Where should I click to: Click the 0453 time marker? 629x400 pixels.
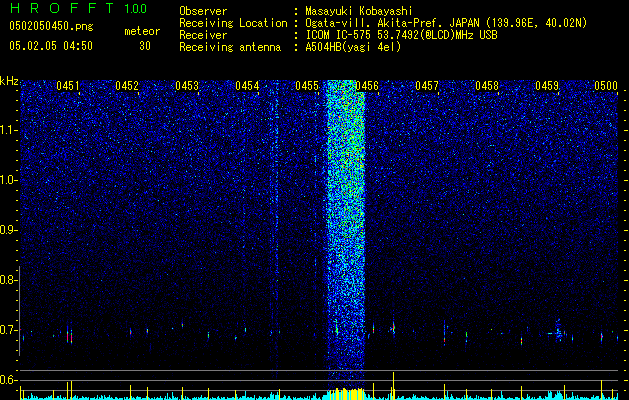[x=187, y=86]
